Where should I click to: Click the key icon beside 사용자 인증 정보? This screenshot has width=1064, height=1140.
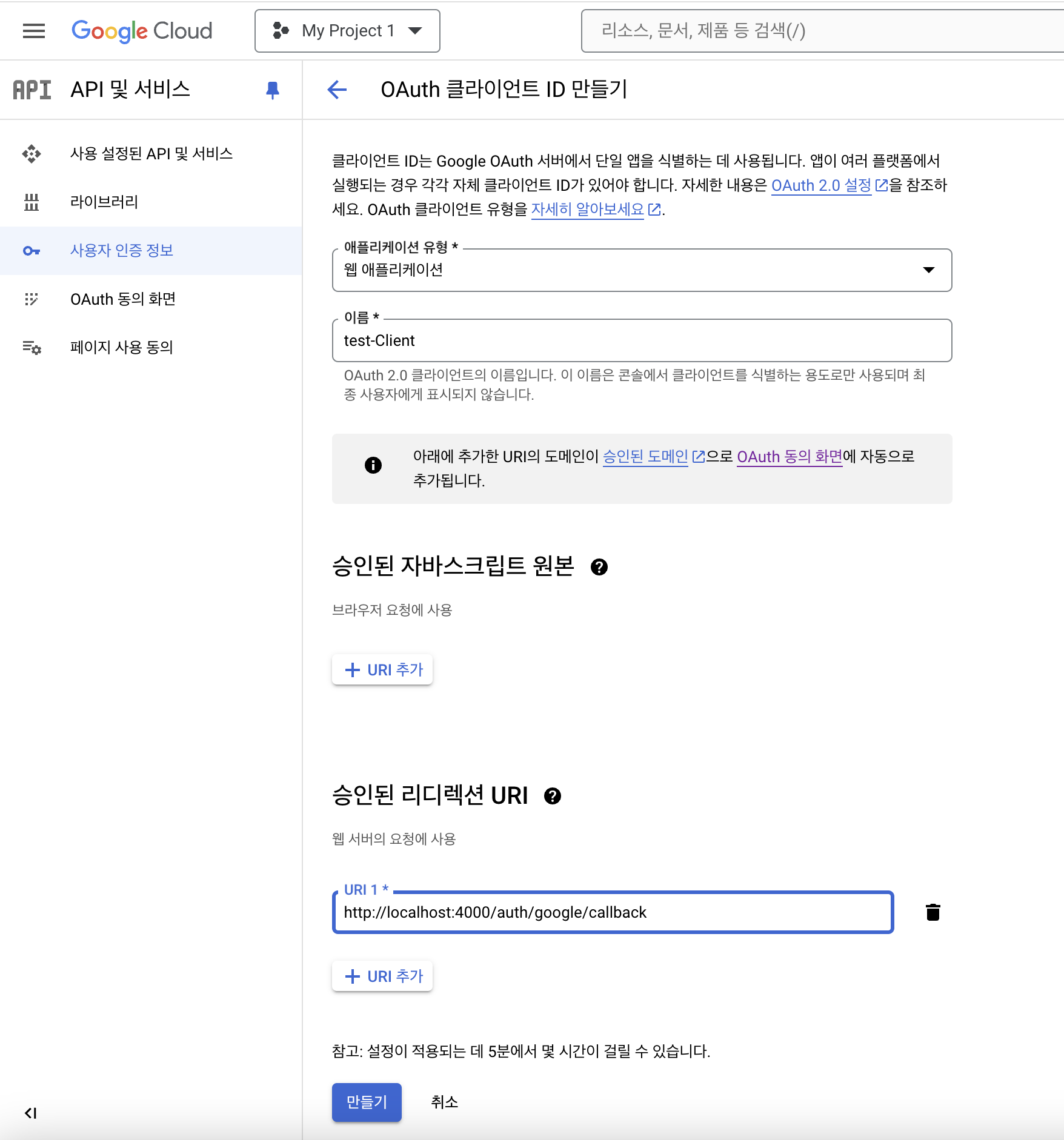click(32, 251)
